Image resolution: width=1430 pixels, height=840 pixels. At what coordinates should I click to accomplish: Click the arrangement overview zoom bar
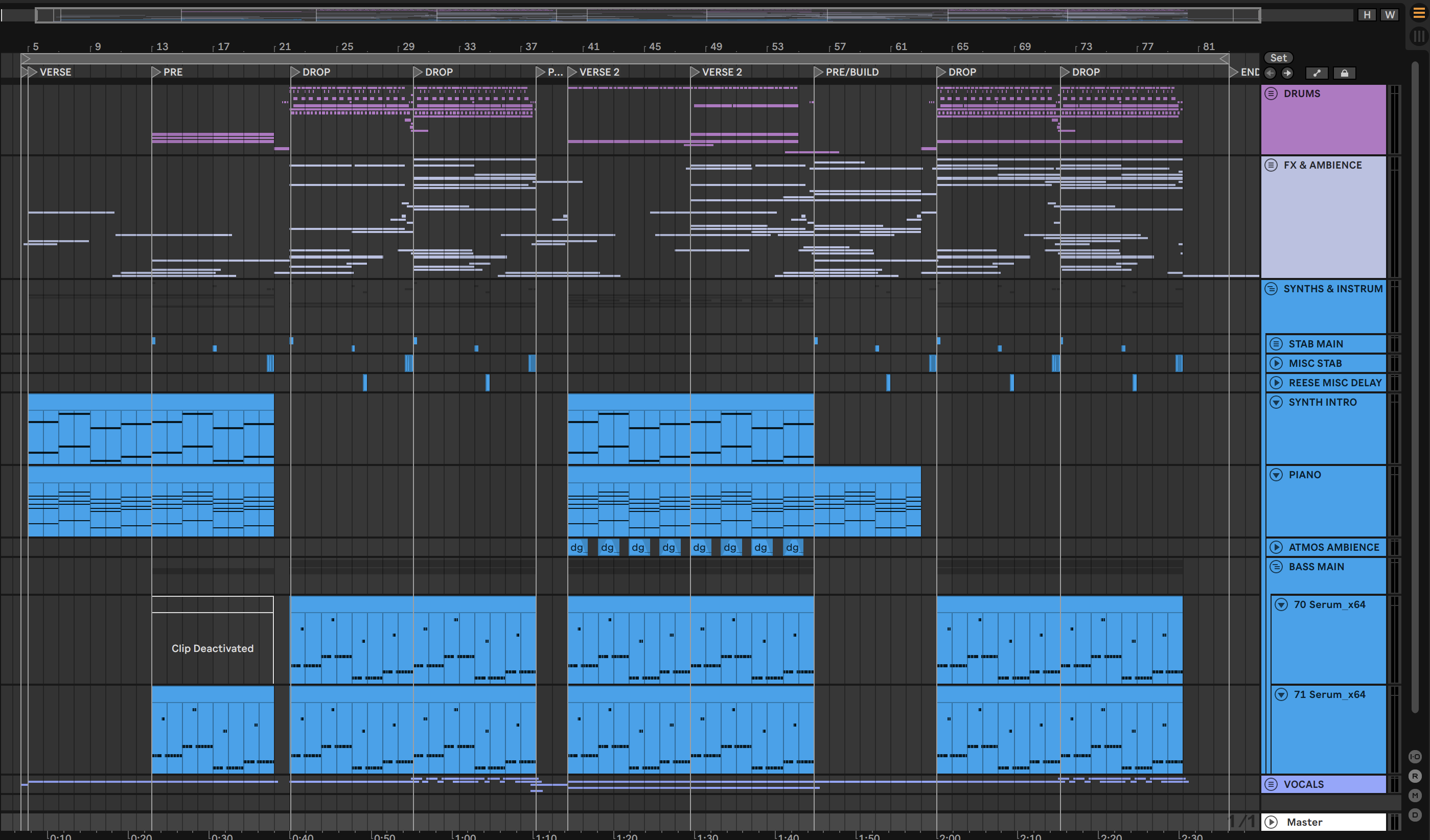pyautogui.click(x=647, y=15)
